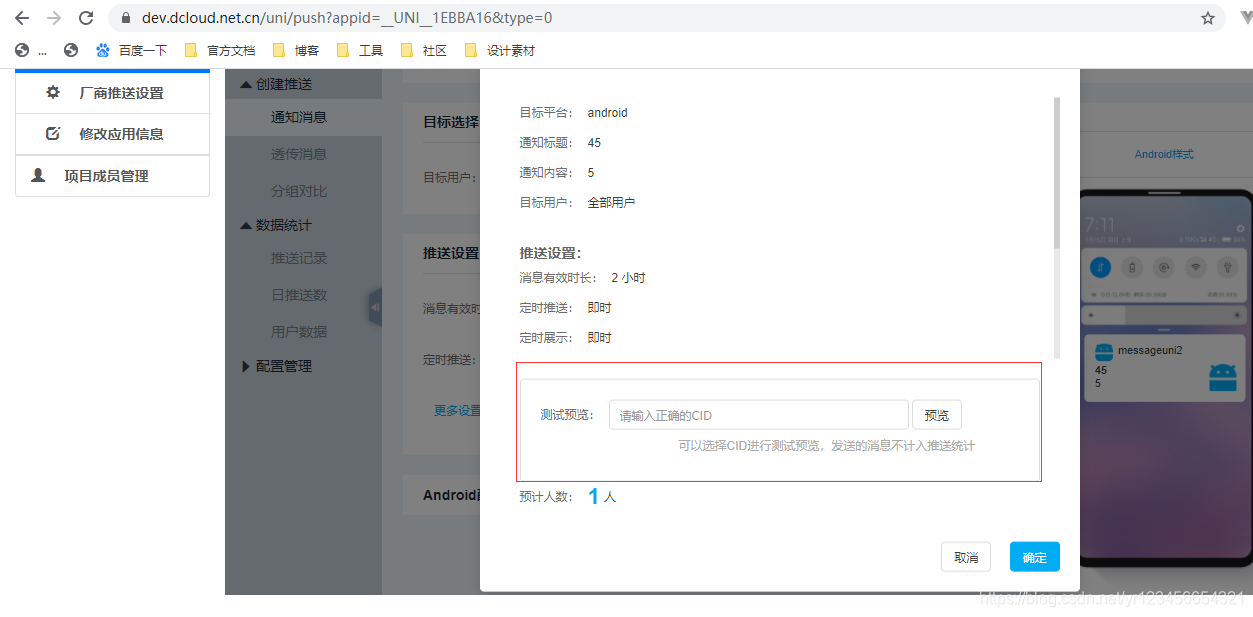Collapse the 创建推送 section
Image resolution: width=1253 pixels, height=617 pixels.
pyautogui.click(x=277, y=84)
